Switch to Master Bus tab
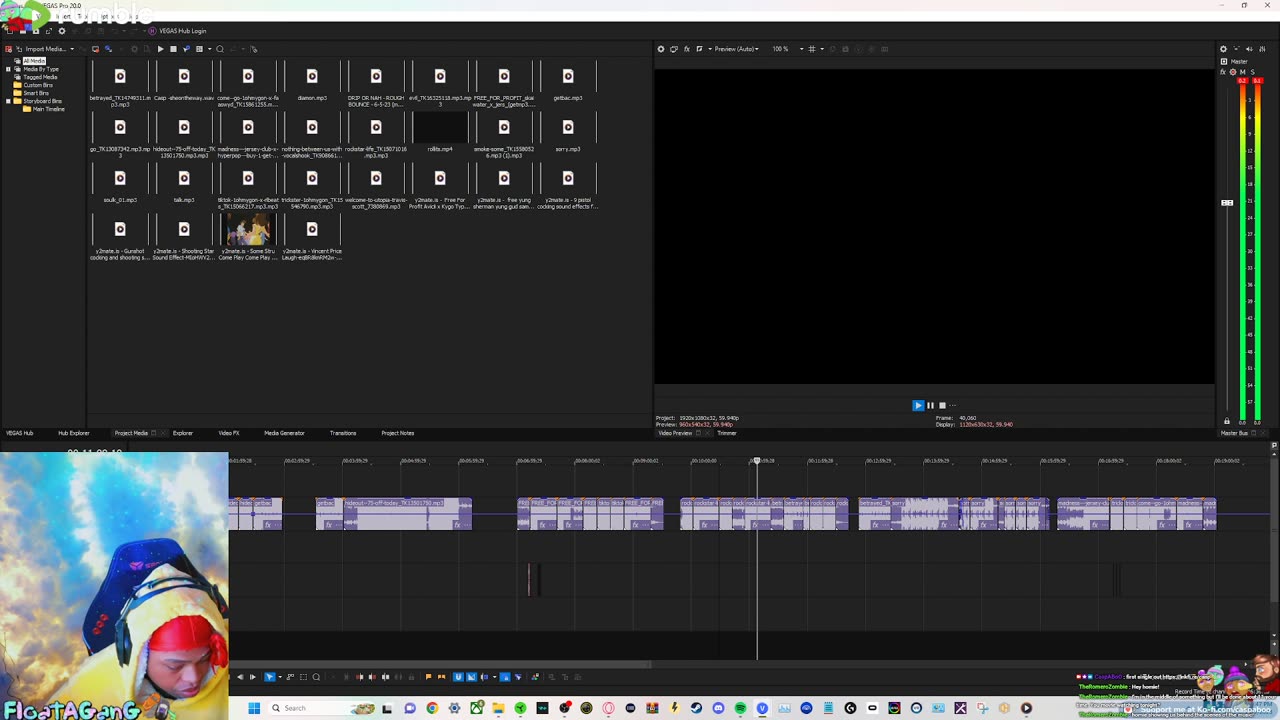Image resolution: width=1280 pixels, height=720 pixels. click(1235, 433)
